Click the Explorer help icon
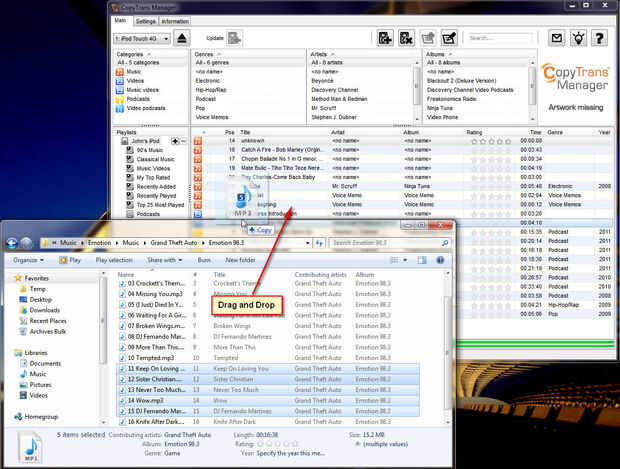Viewport: 620px width, 469px height. 440,260
